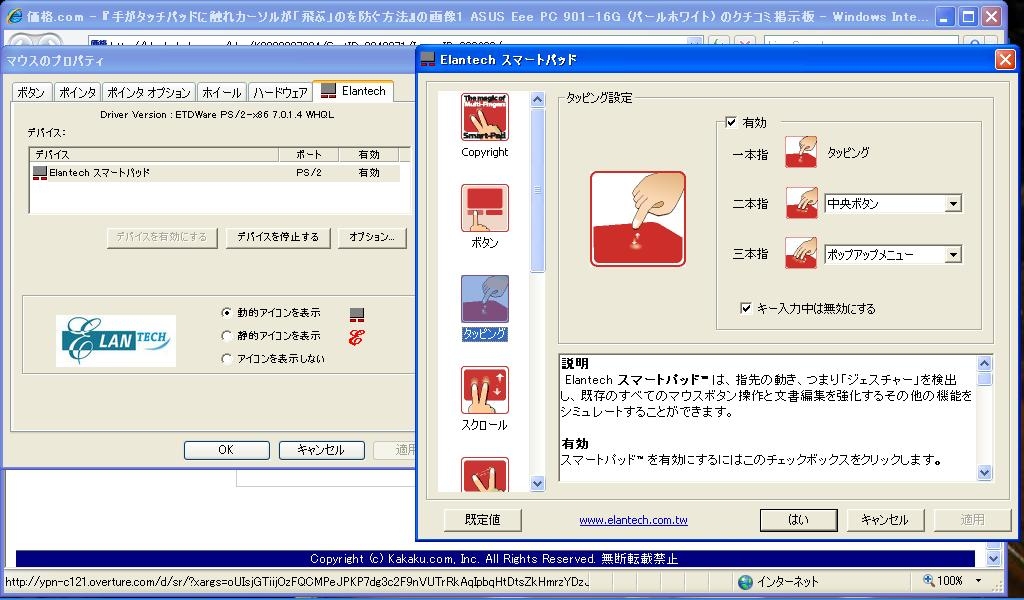Switch to the ホイール tab
The width and height of the screenshot is (1024, 600).
click(221, 92)
